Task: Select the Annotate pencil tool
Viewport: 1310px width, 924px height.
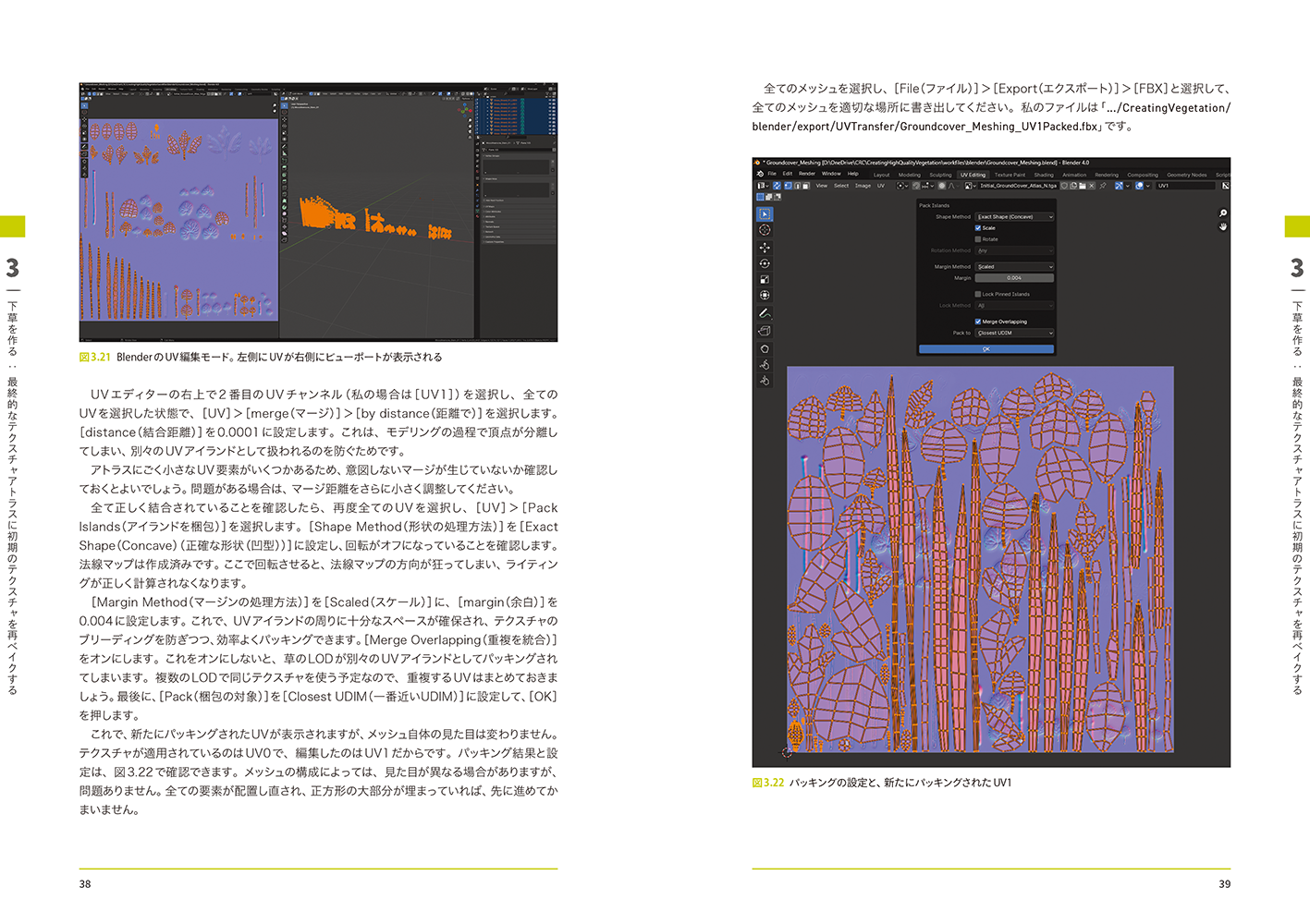Action: [x=765, y=313]
